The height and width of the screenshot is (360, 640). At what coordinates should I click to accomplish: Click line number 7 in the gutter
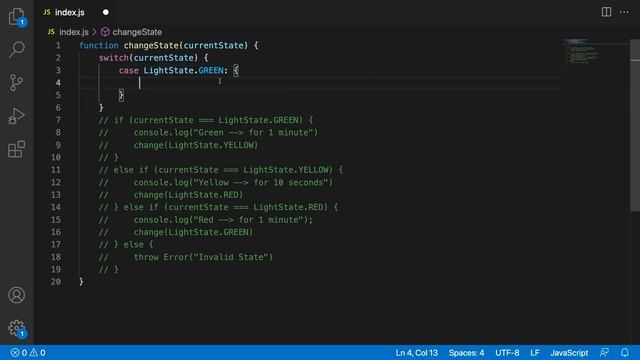pos(58,120)
